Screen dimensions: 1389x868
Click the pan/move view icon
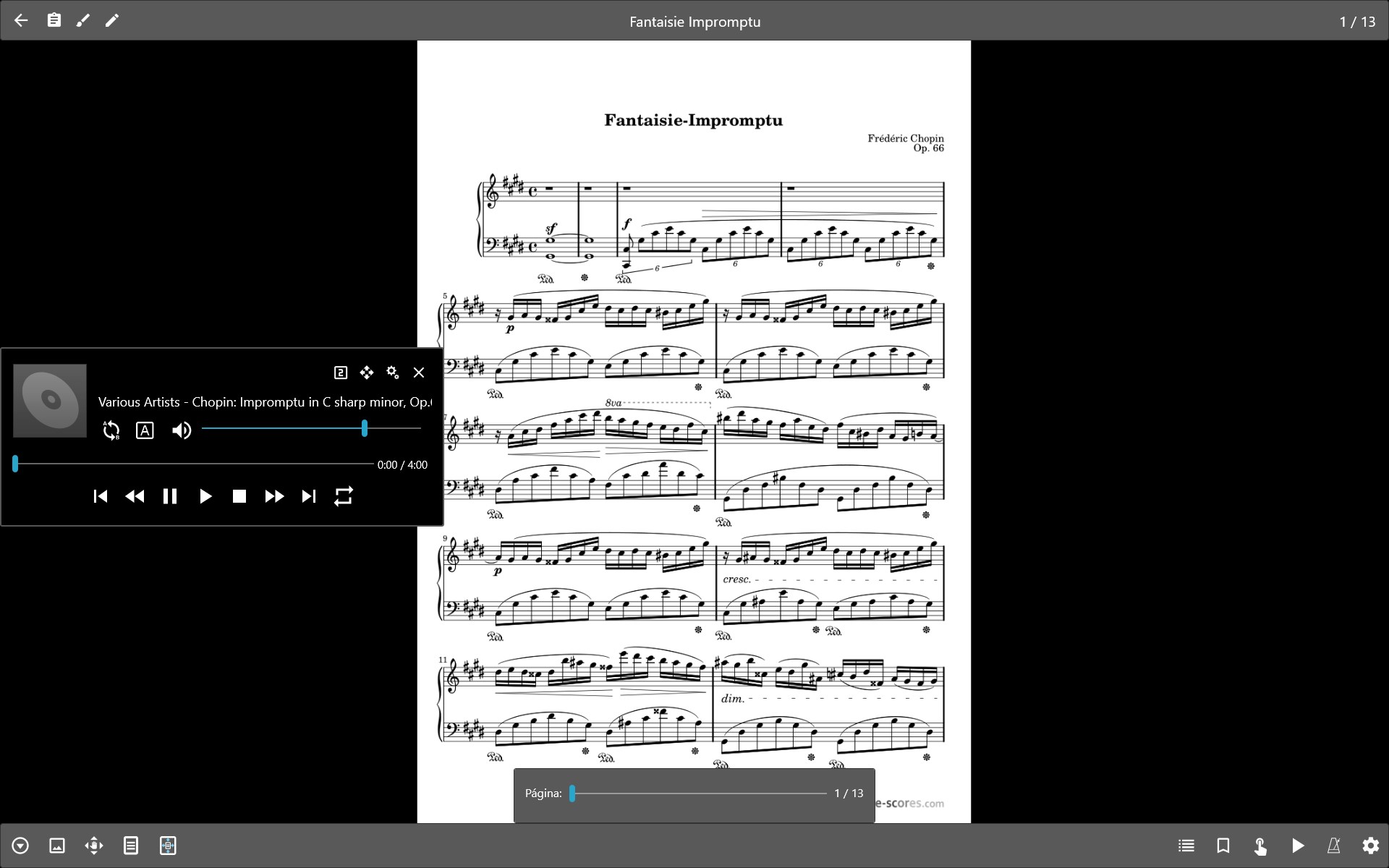[94, 846]
